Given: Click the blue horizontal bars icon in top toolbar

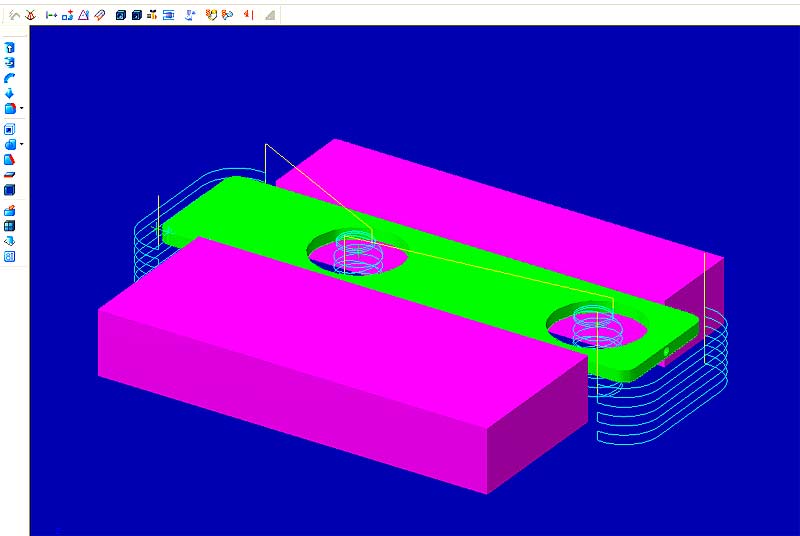Looking at the screenshot, I should pyautogui.click(x=168, y=15).
